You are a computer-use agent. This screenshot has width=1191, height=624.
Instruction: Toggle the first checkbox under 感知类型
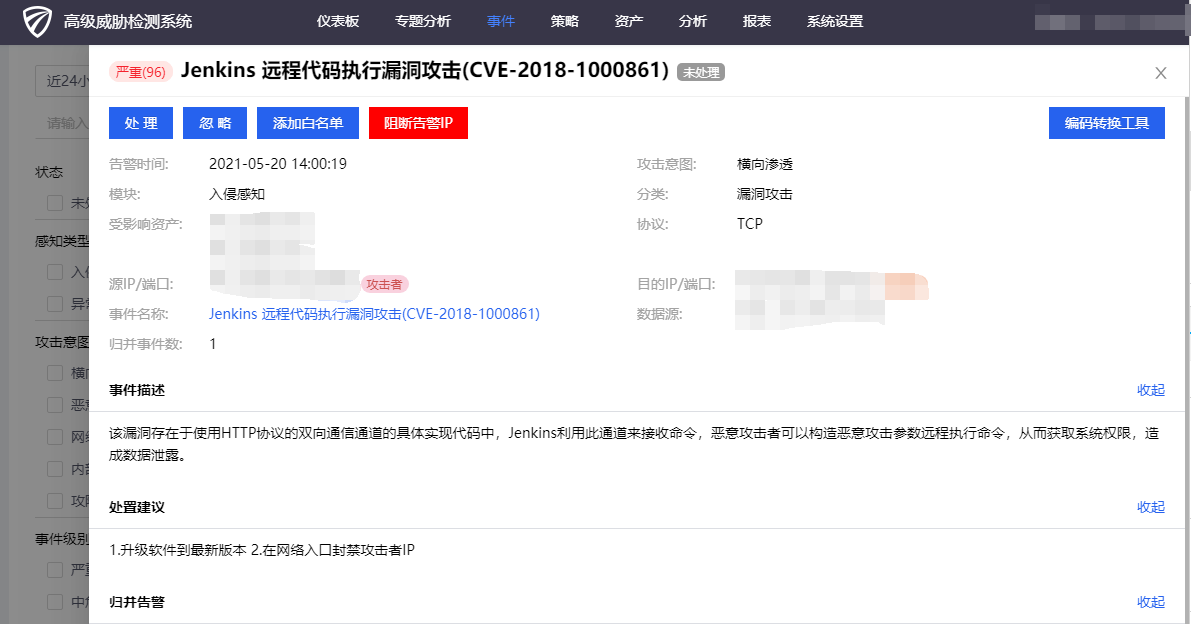tap(55, 272)
